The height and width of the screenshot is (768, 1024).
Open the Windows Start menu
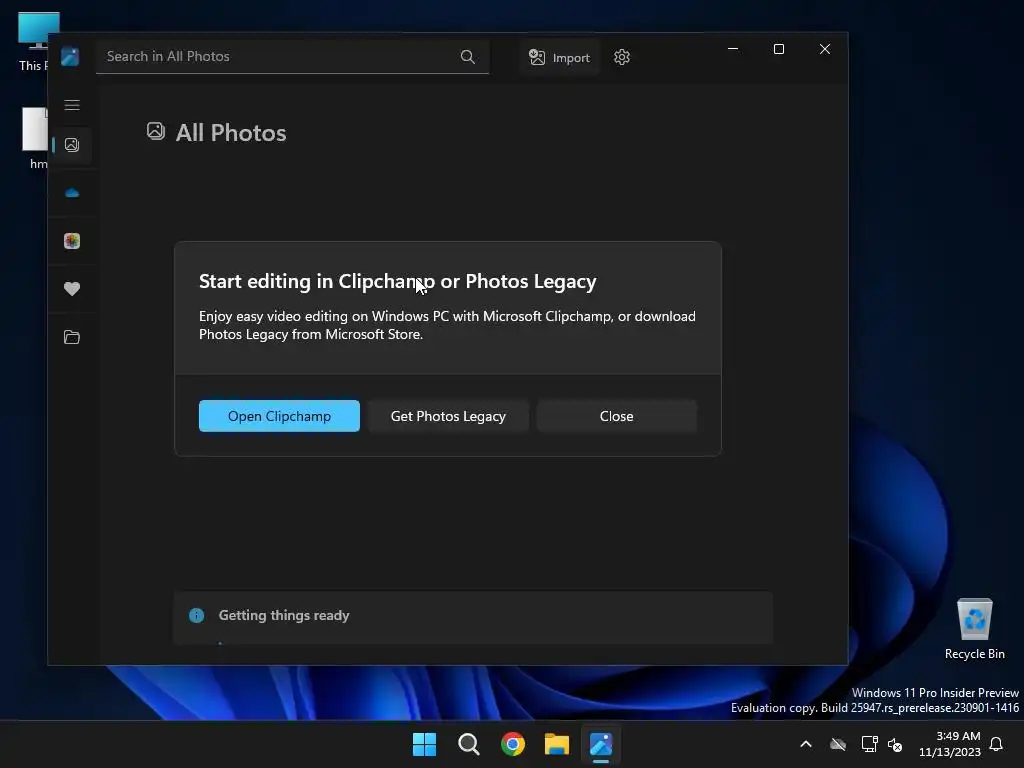[x=424, y=744]
